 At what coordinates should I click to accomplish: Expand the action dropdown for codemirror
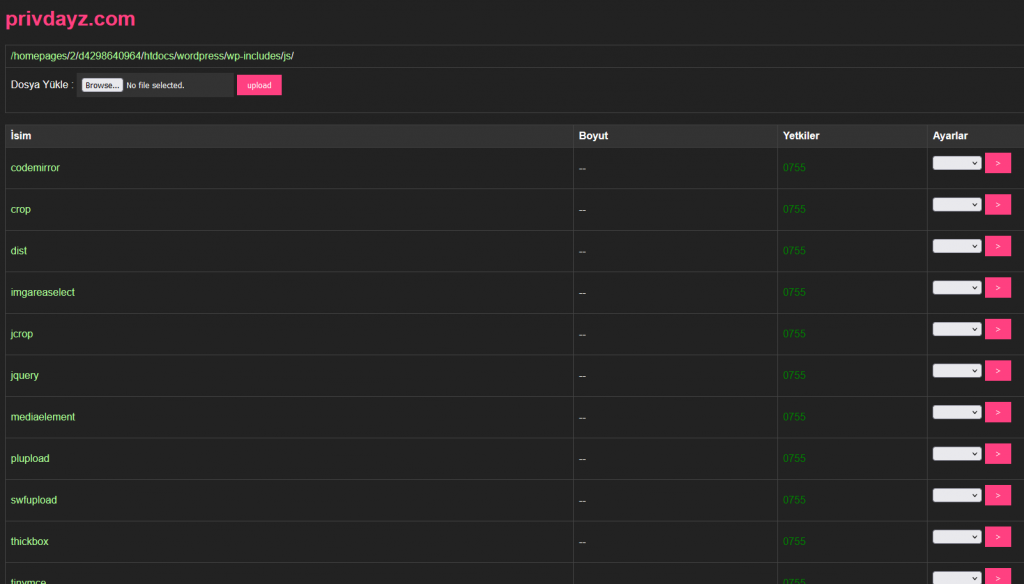coord(956,163)
